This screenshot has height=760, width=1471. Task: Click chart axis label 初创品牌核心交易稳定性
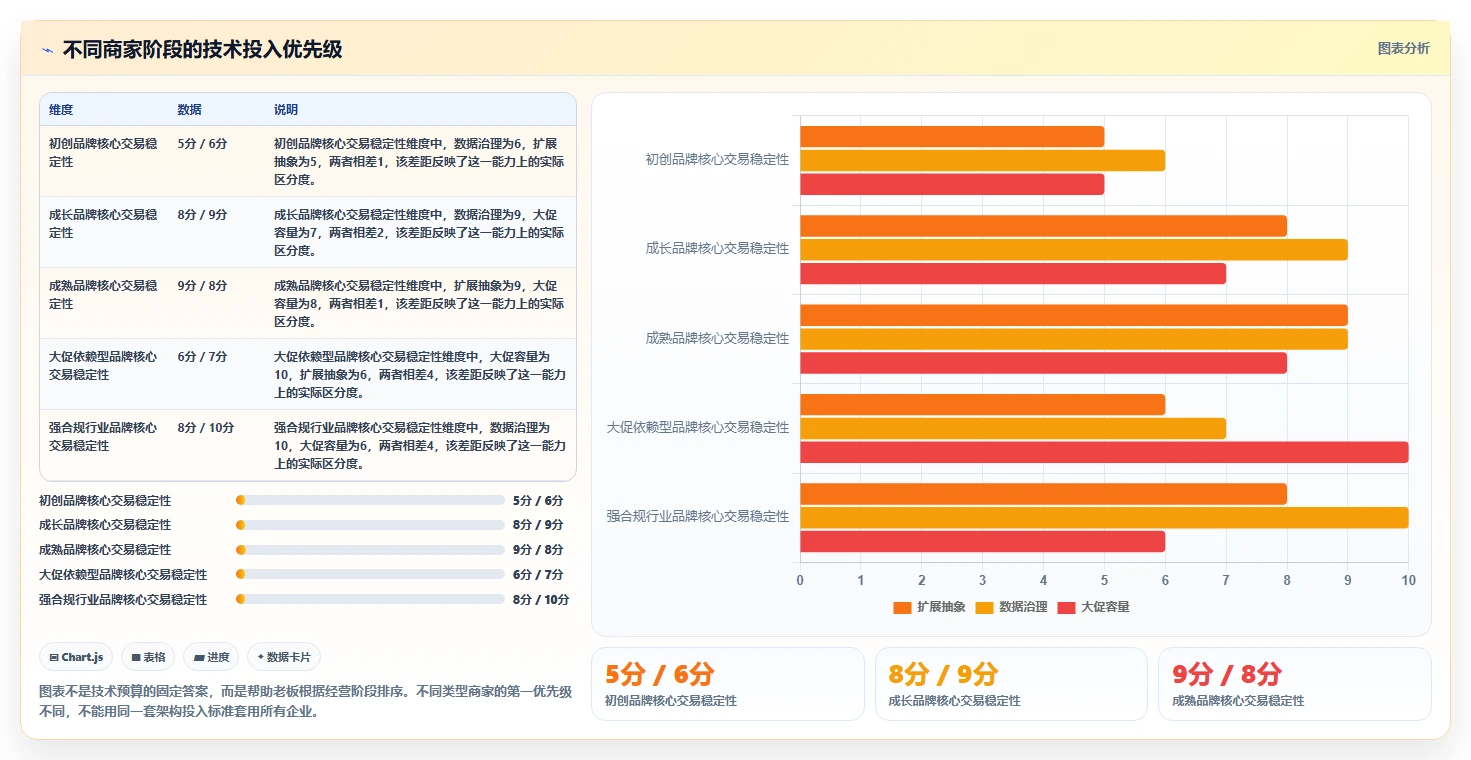pyautogui.click(x=717, y=160)
